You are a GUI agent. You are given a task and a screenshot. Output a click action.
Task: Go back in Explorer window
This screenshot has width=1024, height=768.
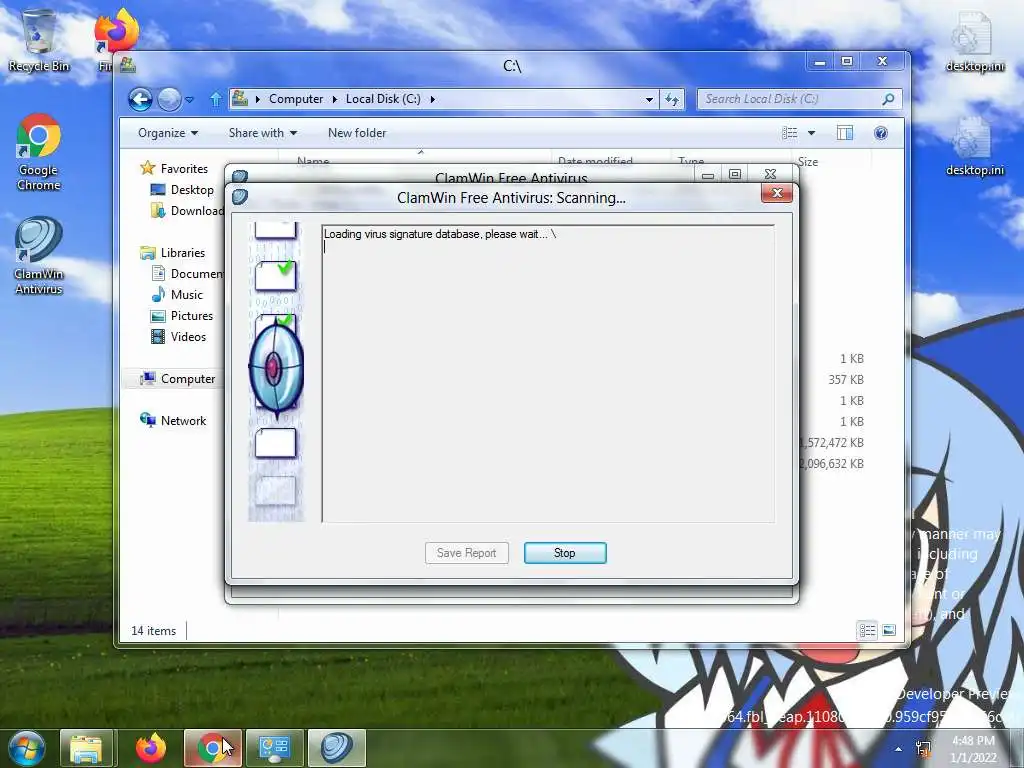click(140, 99)
